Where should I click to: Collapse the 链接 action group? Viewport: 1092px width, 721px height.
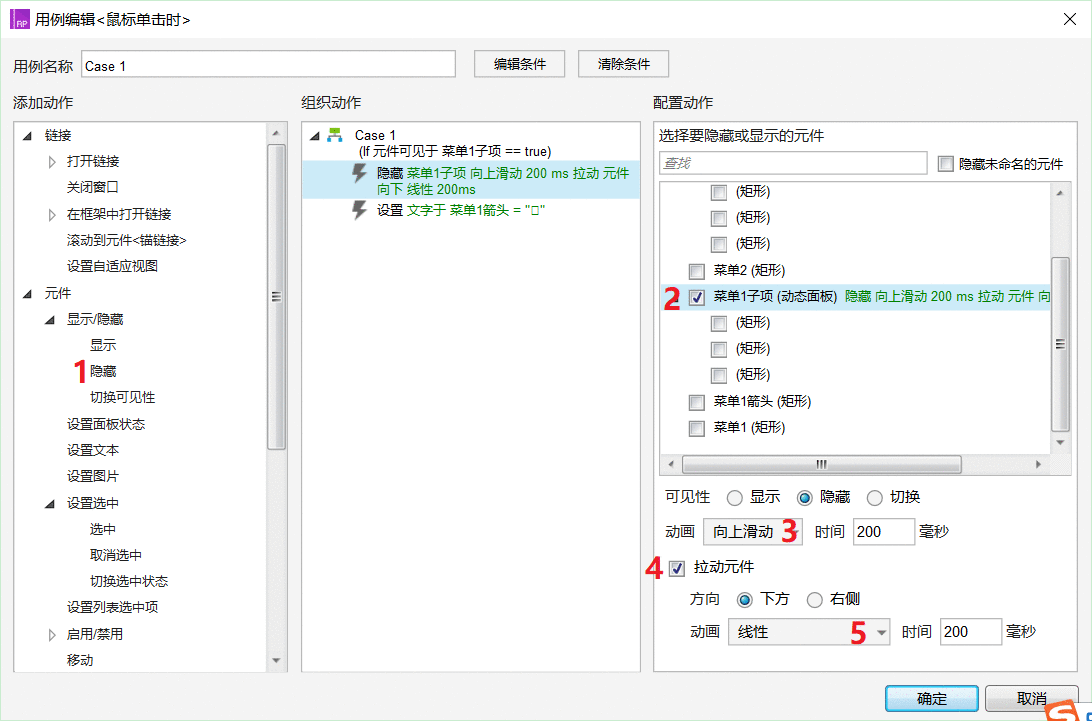tap(26, 135)
